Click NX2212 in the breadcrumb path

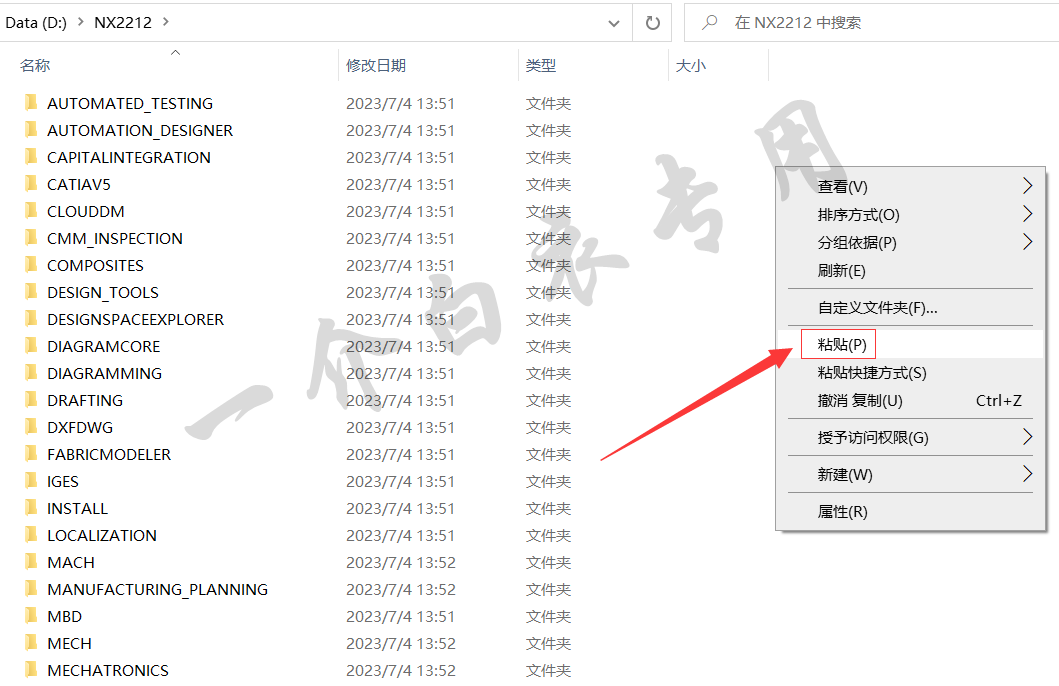(123, 22)
